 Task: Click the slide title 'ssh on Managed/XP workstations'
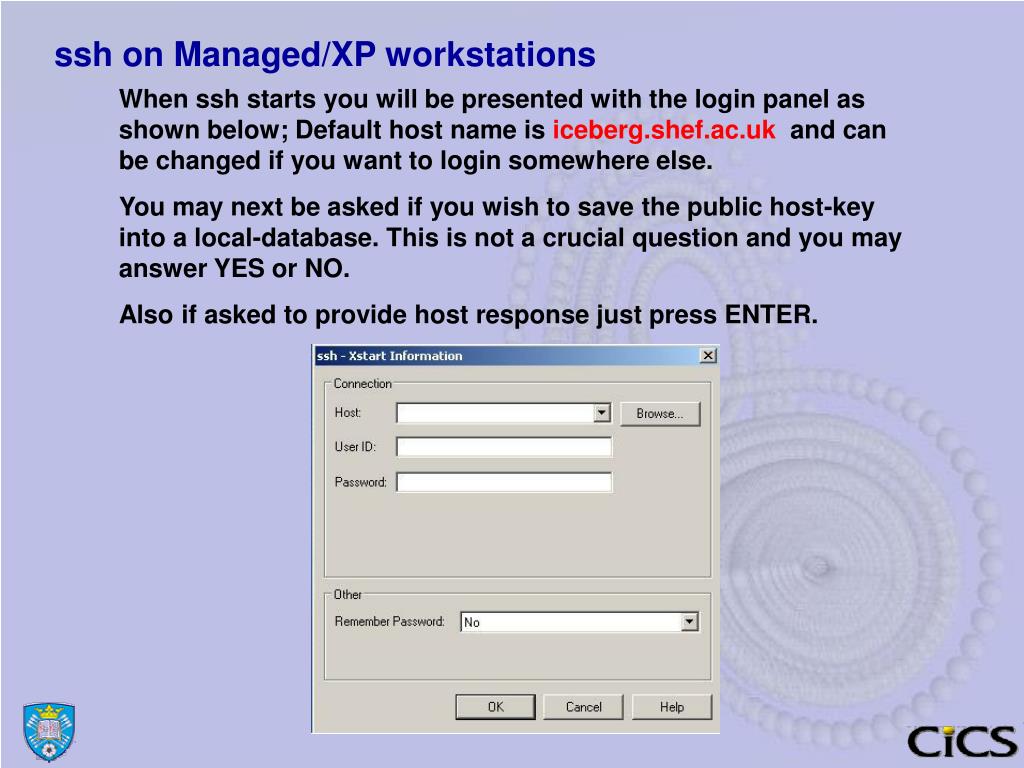point(325,54)
